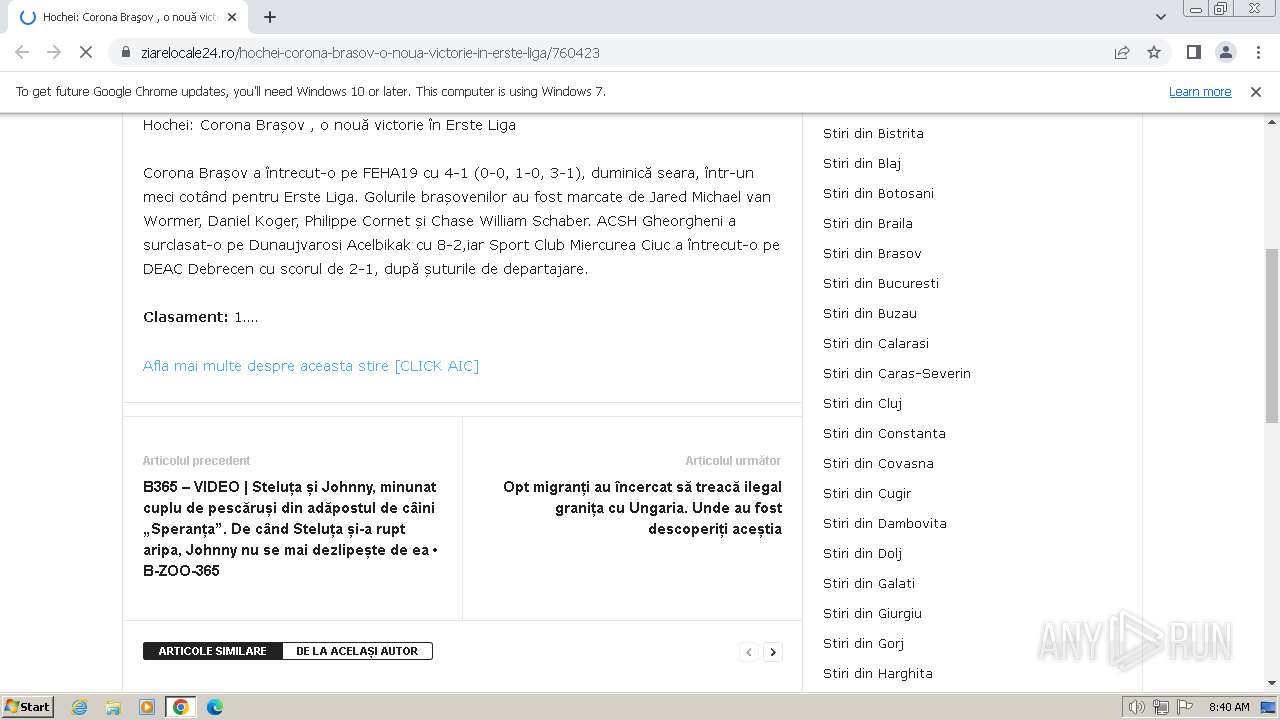Open the tab search dropdown

[1161, 17]
